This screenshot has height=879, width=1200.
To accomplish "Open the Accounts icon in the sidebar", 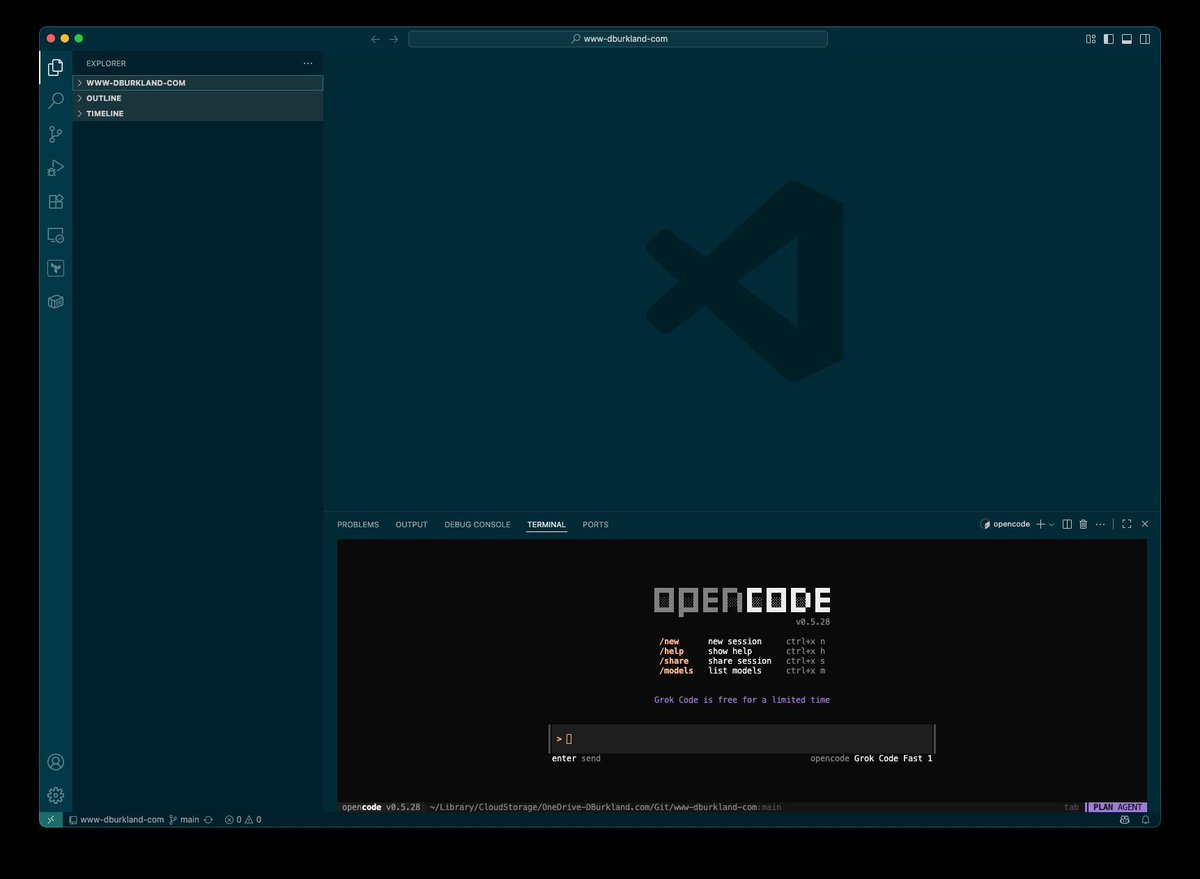I will pyautogui.click(x=55, y=762).
